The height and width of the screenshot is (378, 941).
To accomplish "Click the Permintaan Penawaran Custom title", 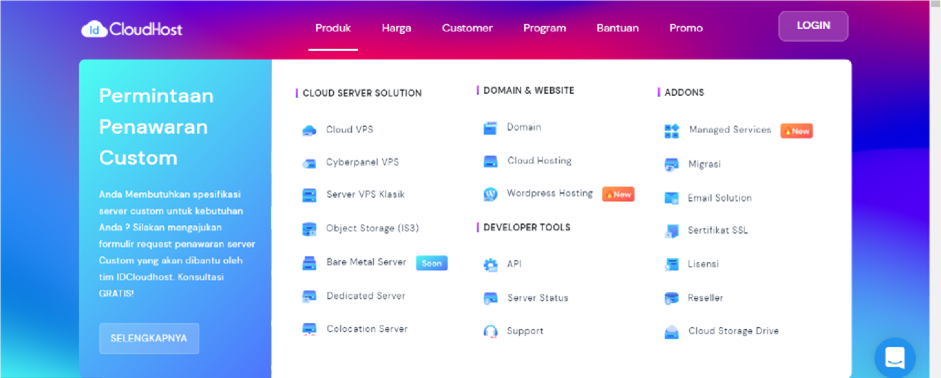I will click(157, 127).
